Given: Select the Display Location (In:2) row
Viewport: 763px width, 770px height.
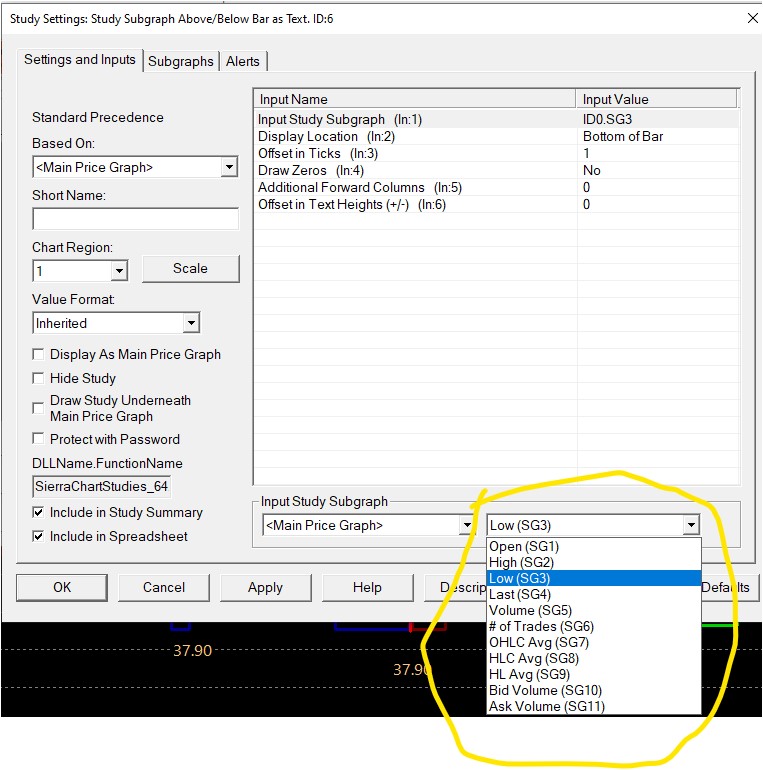Looking at the screenshot, I should [496, 137].
